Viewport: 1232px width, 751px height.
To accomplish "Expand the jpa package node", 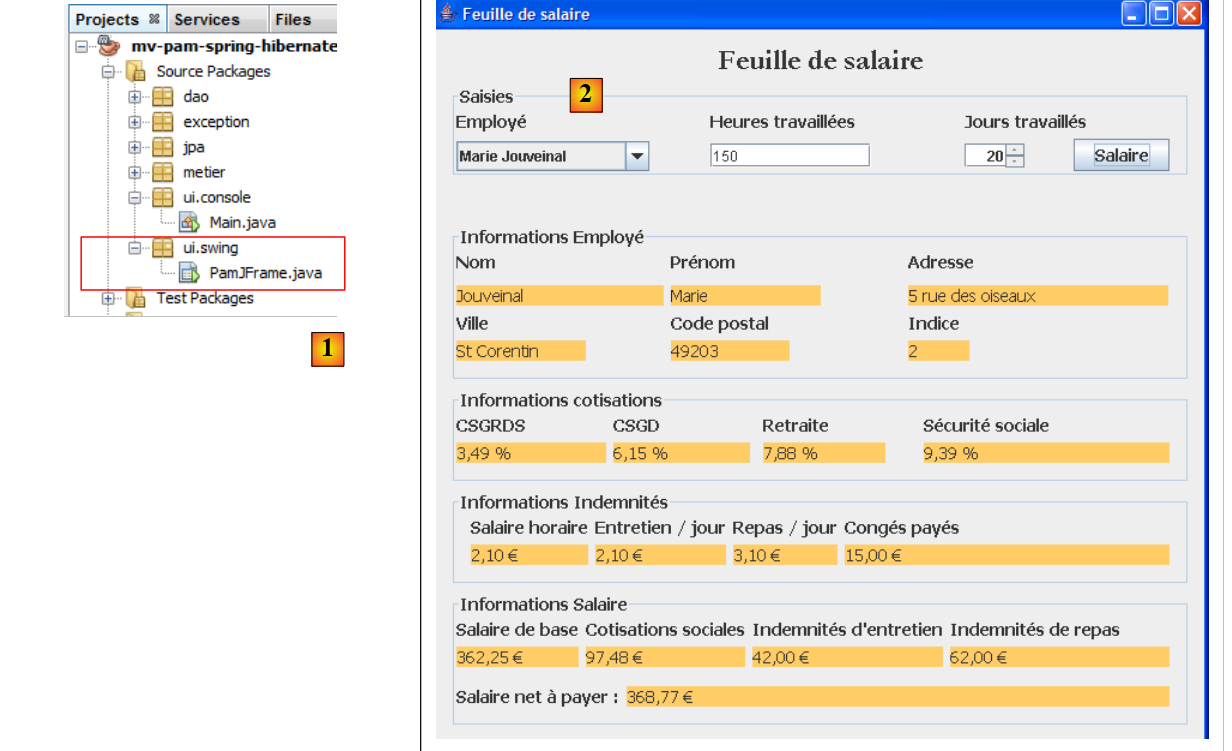I will (135, 147).
